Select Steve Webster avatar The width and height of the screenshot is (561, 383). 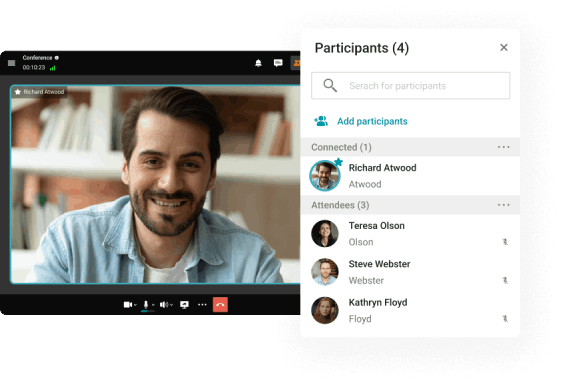325,272
